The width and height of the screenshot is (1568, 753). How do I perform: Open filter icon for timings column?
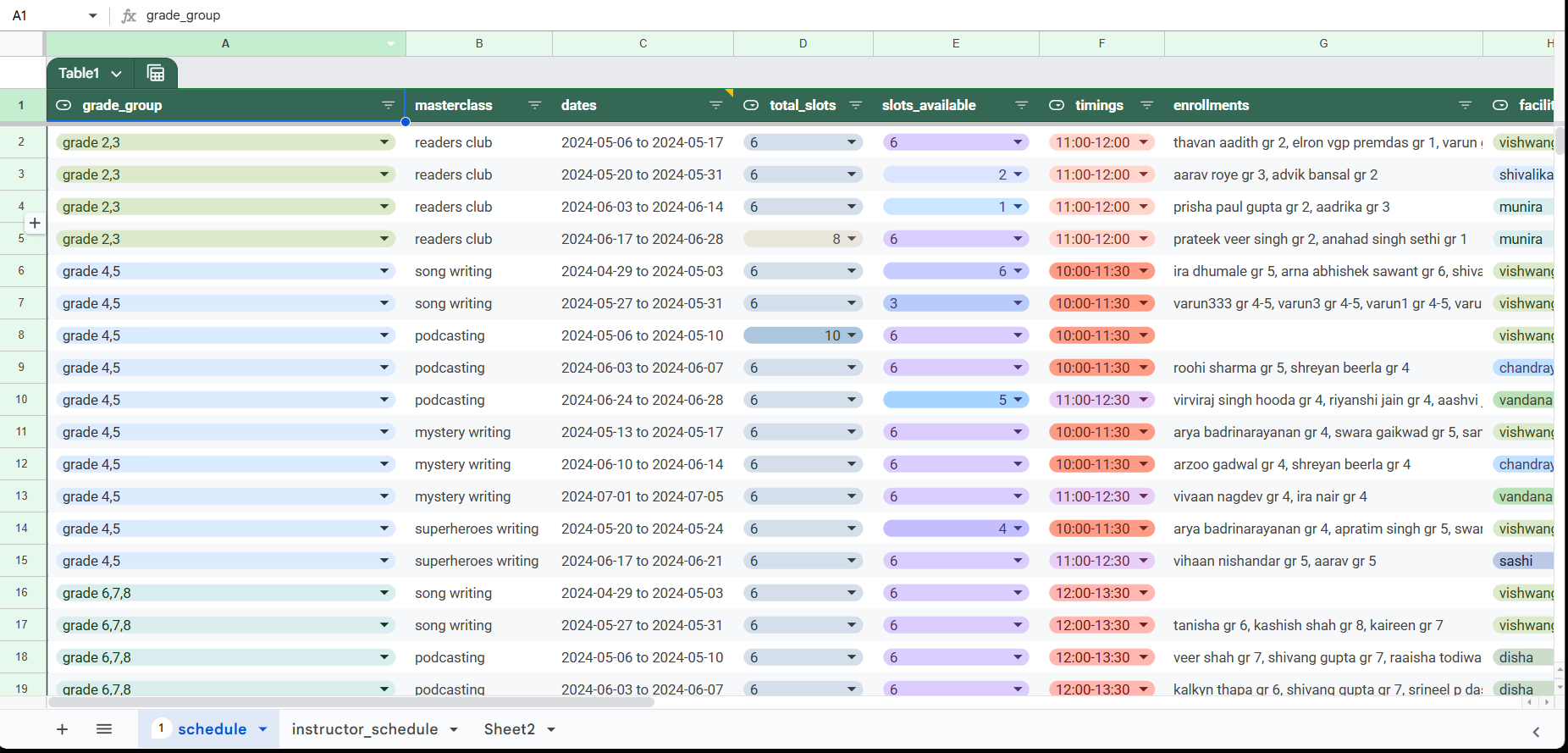coord(1146,105)
